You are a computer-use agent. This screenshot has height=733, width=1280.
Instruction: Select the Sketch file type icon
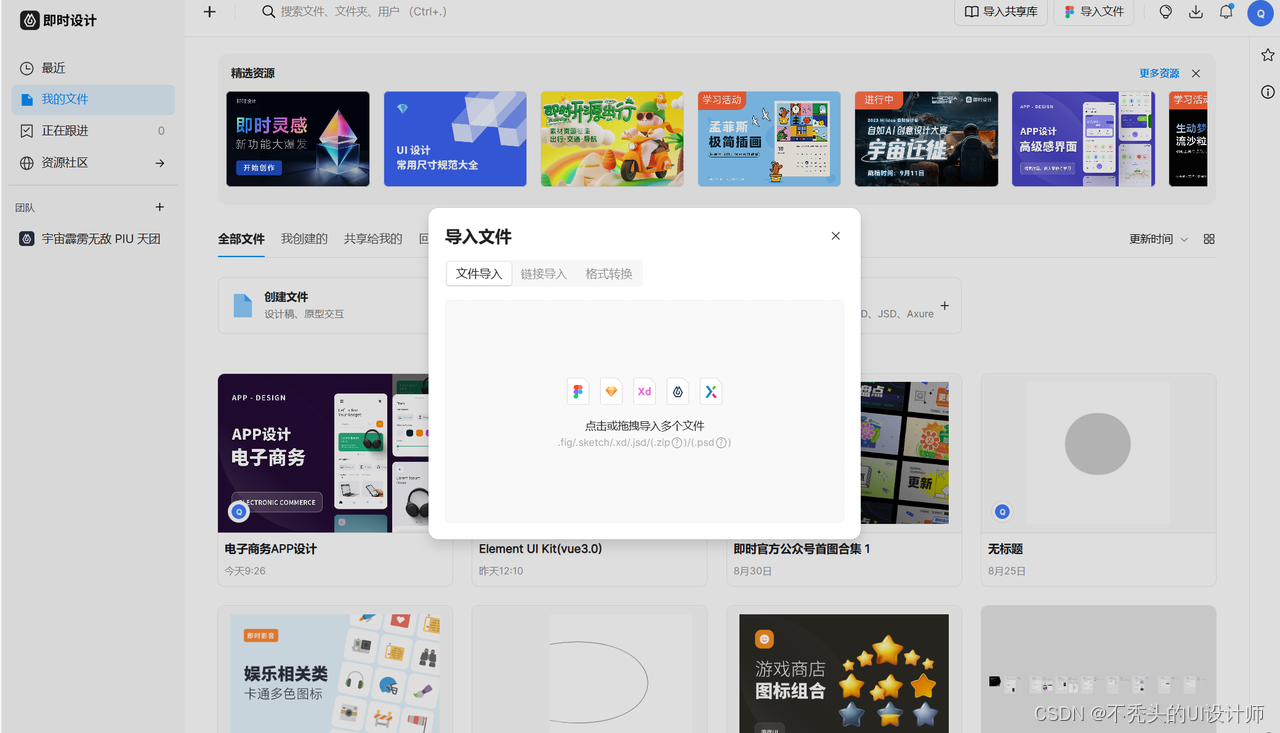pos(611,392)
